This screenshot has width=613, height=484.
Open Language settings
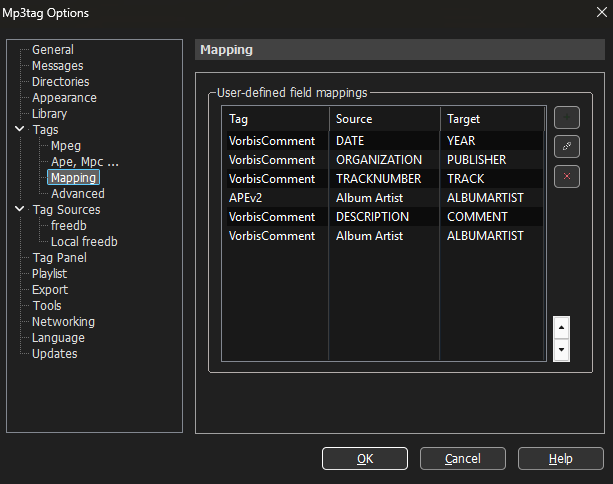[x=58, y=338]
